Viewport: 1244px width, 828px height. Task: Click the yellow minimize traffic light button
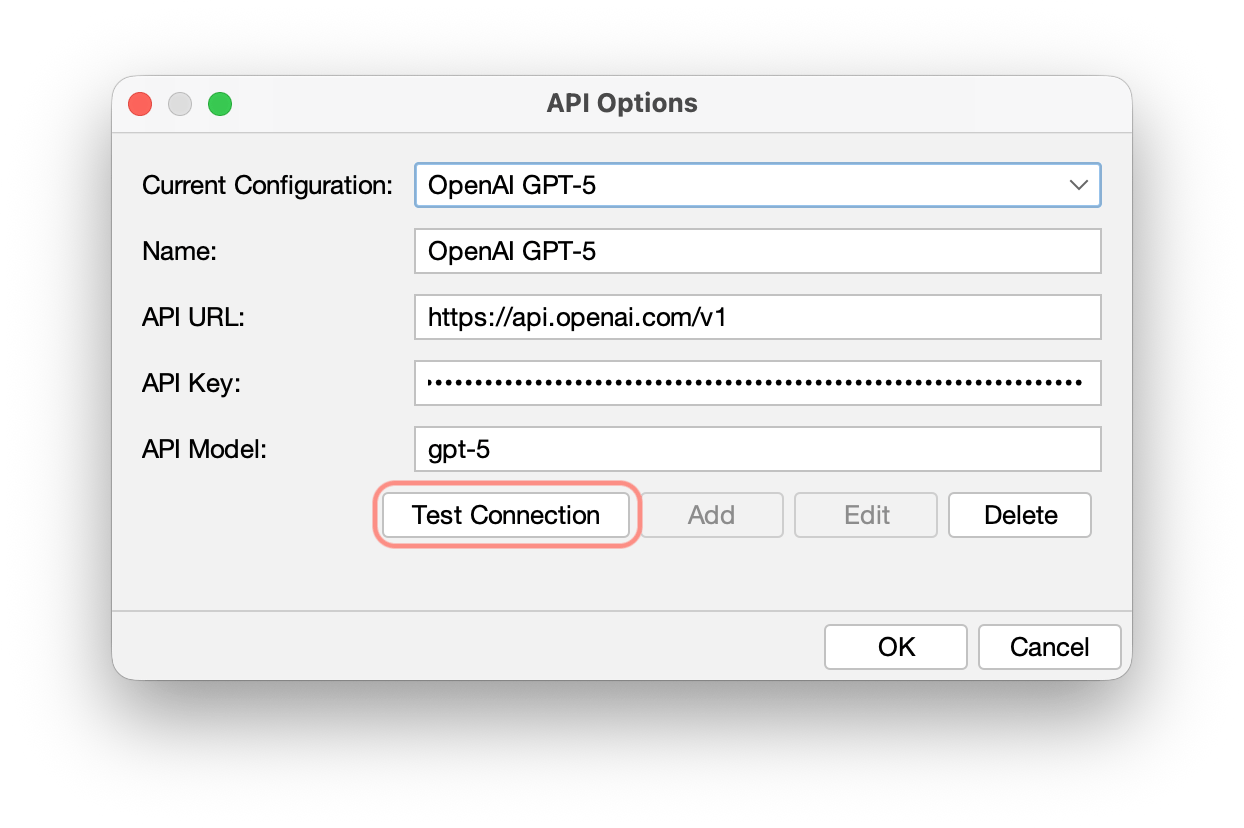click(179, 103)
